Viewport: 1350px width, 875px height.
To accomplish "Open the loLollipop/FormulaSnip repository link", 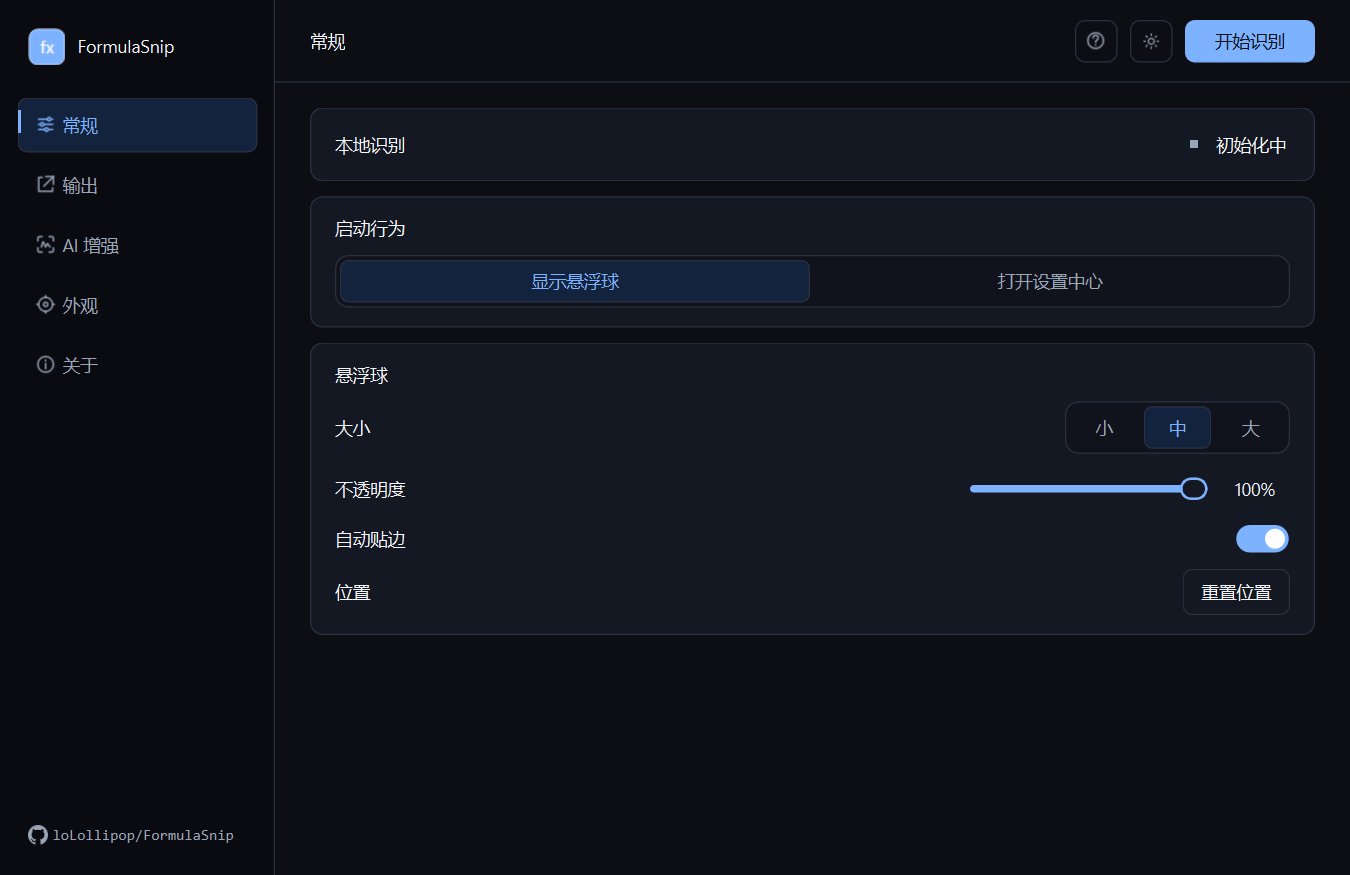I will pos(143,835).
